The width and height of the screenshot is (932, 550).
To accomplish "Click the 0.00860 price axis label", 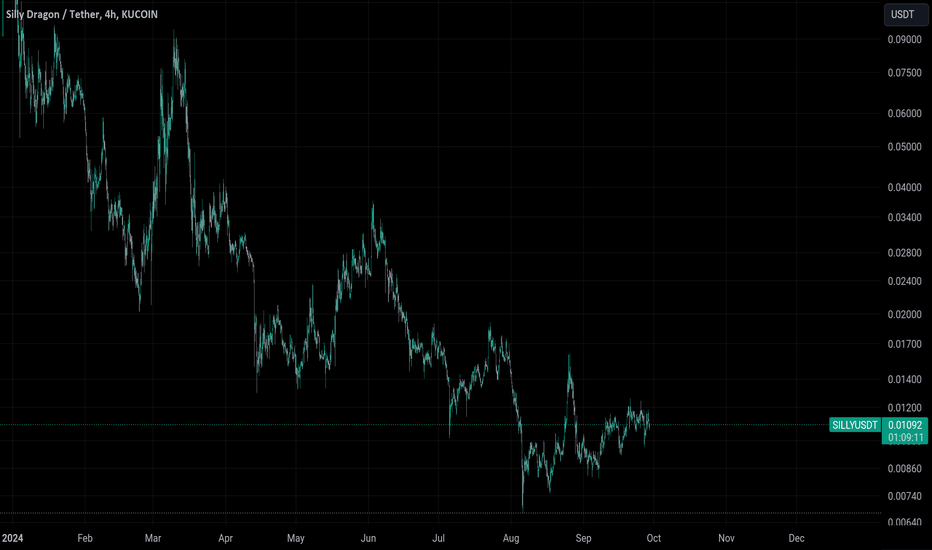I will click(904, 469).
